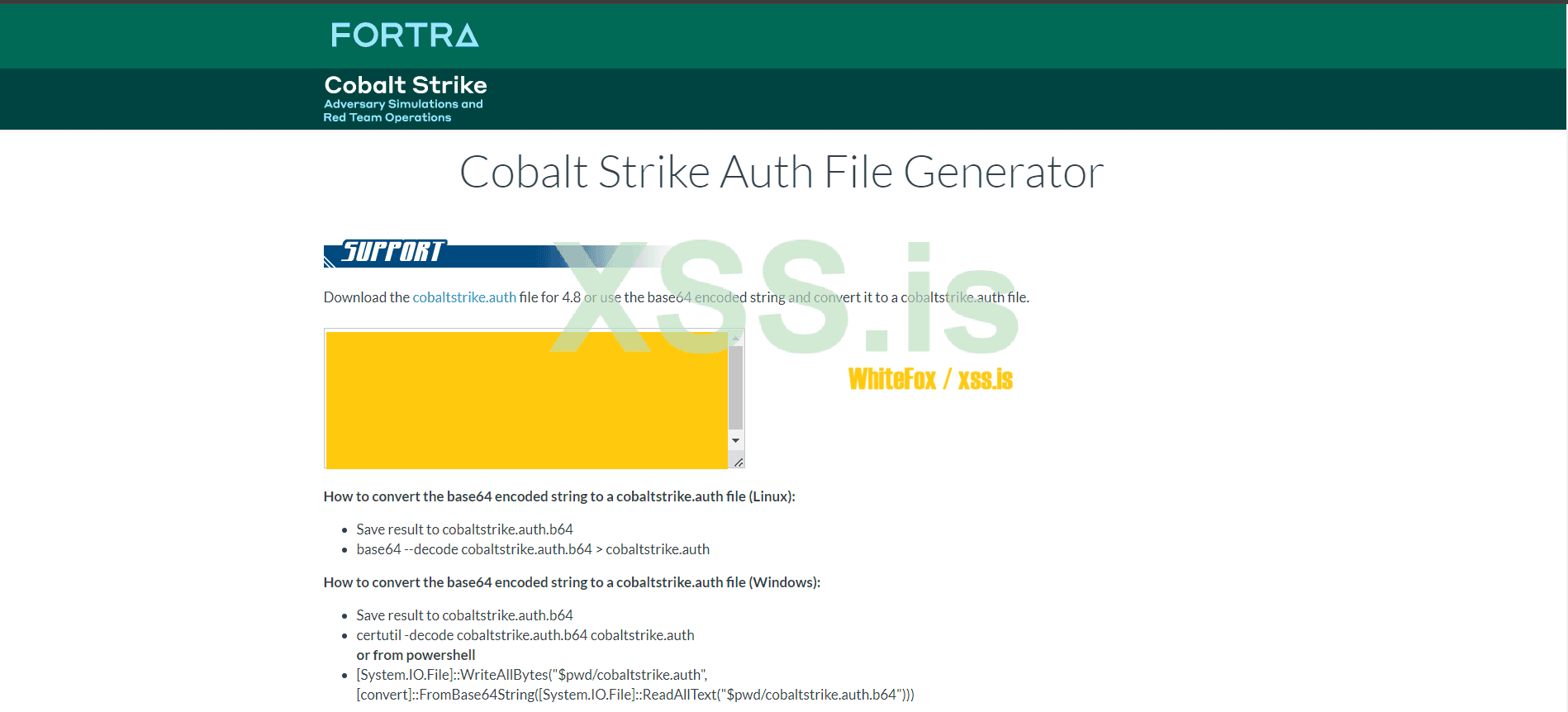Screen dimensions: 1568x712
Task: Click the textarea resize handle corner
Action: tap(738, 463)
